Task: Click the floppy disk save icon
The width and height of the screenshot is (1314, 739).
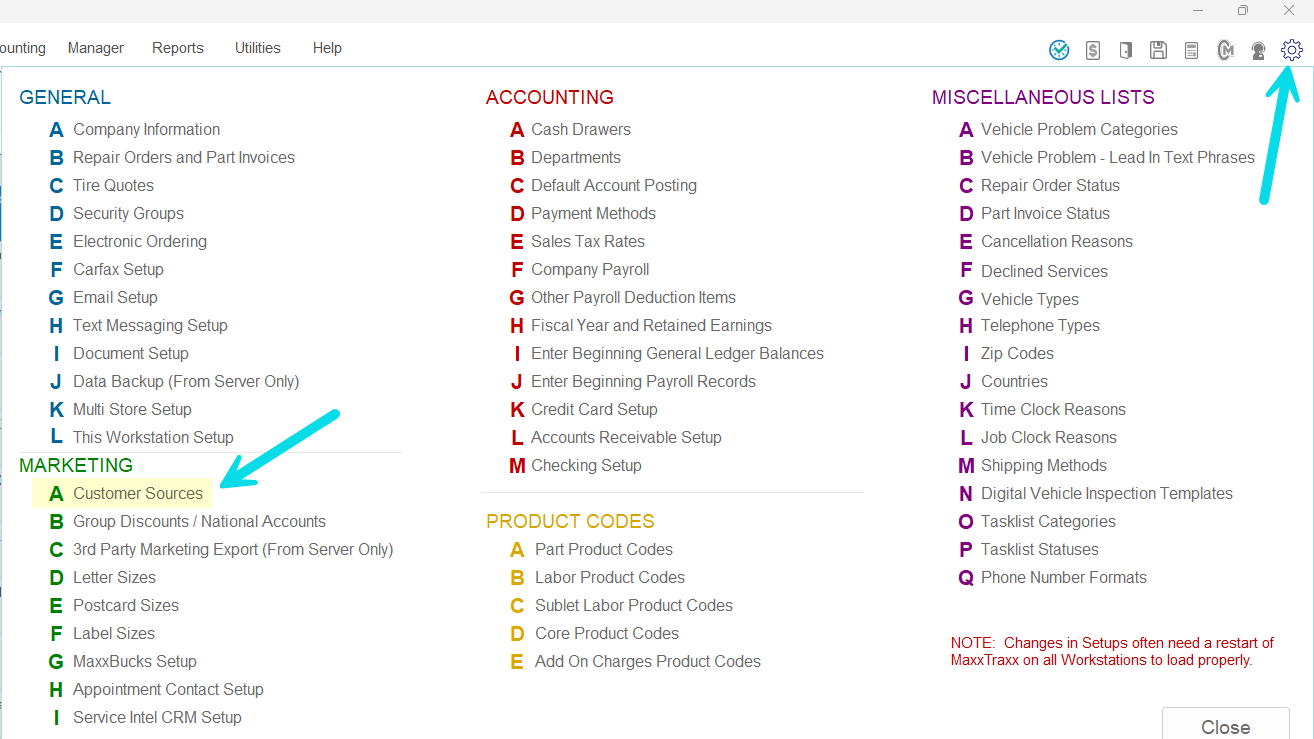Action: point(1158,50)
